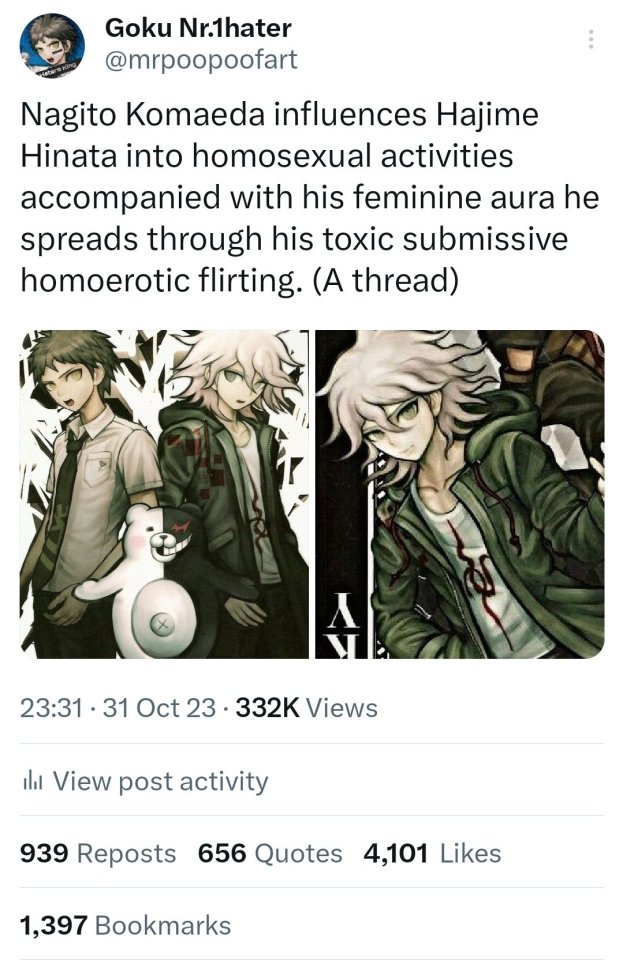Open the 1,397 Bookmarks count

(125, 925)
